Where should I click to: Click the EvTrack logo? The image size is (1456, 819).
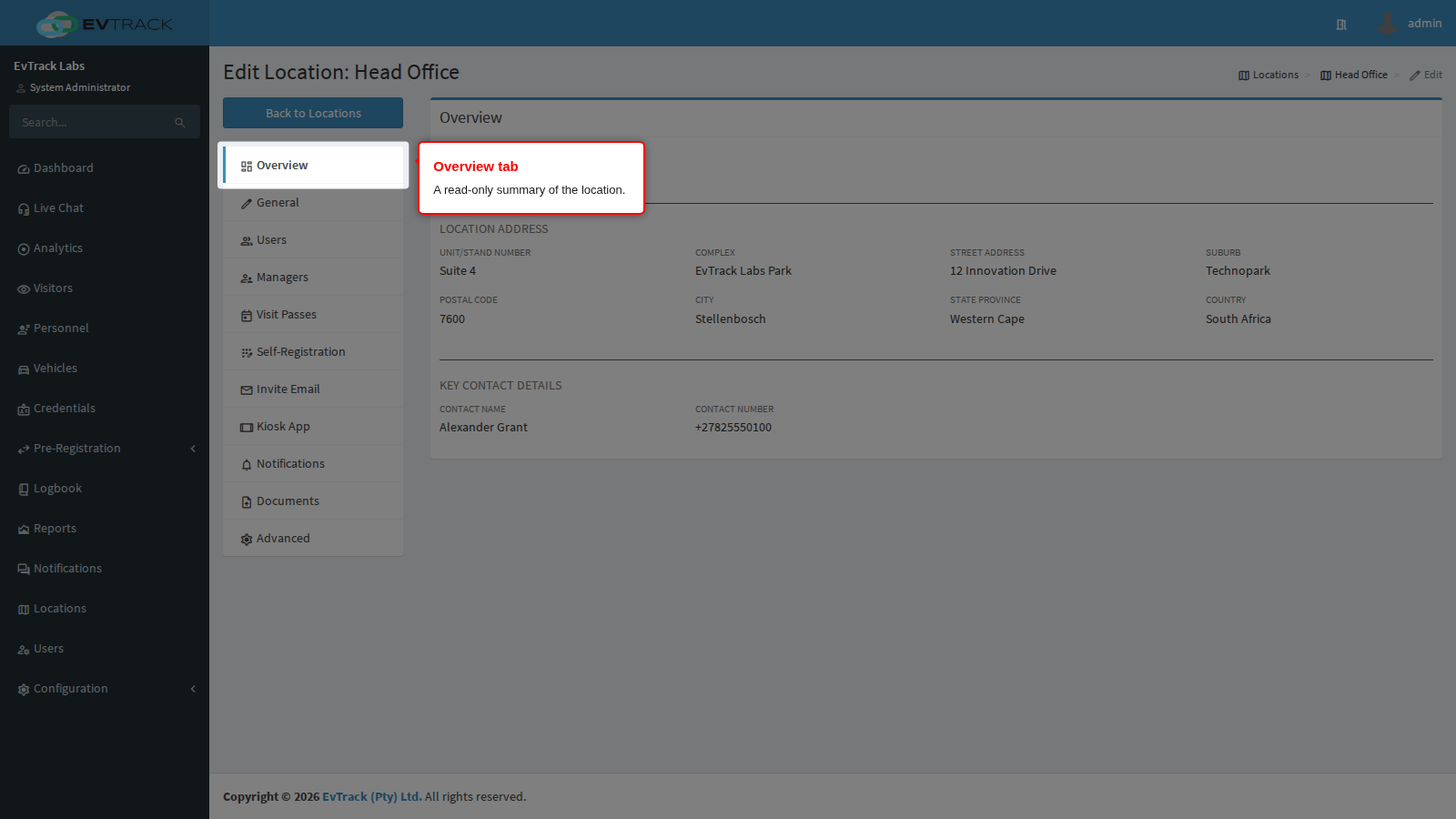pyautogui.click(x=105, y=24)
